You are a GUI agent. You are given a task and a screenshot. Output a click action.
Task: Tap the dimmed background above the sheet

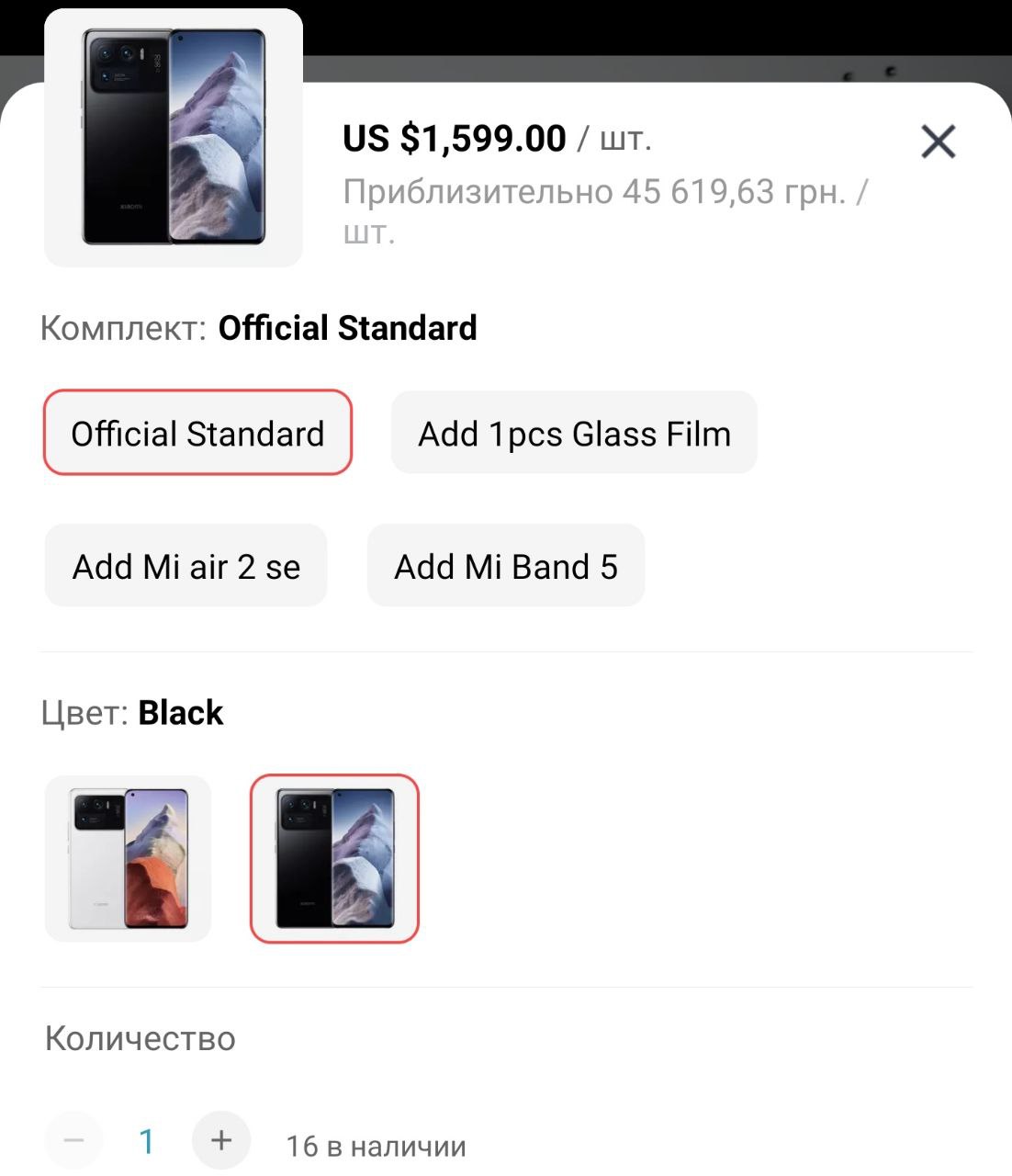tap(643, 41)
